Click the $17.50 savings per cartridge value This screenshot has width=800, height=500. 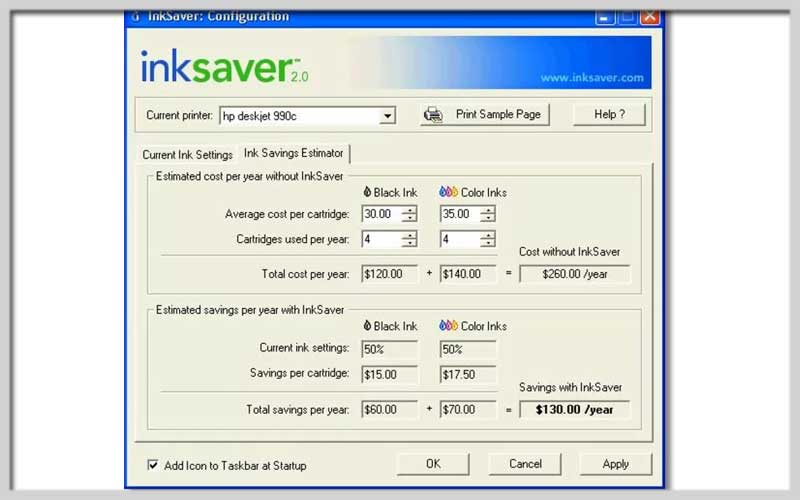(x=468, y=374)
